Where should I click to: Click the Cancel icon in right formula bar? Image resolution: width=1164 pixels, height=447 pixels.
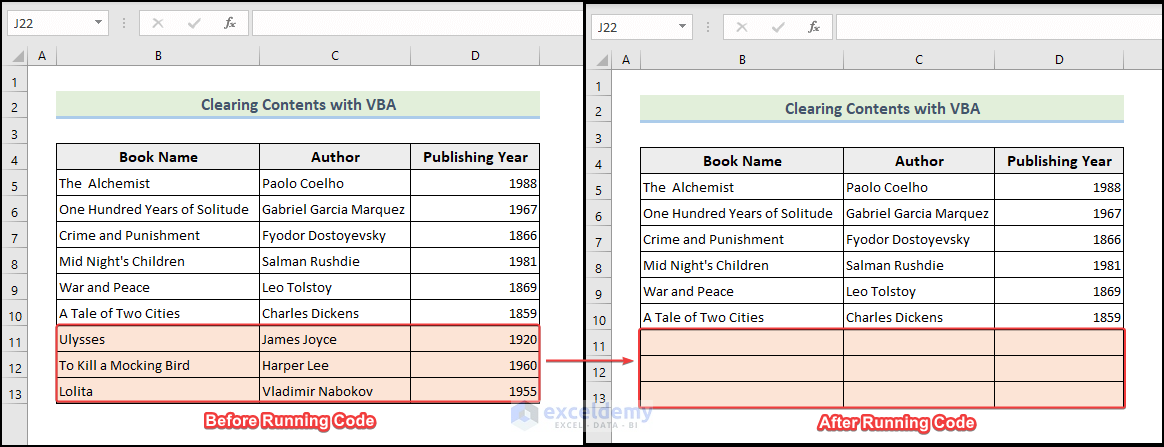pyautogui.click(x=742, y=27)
